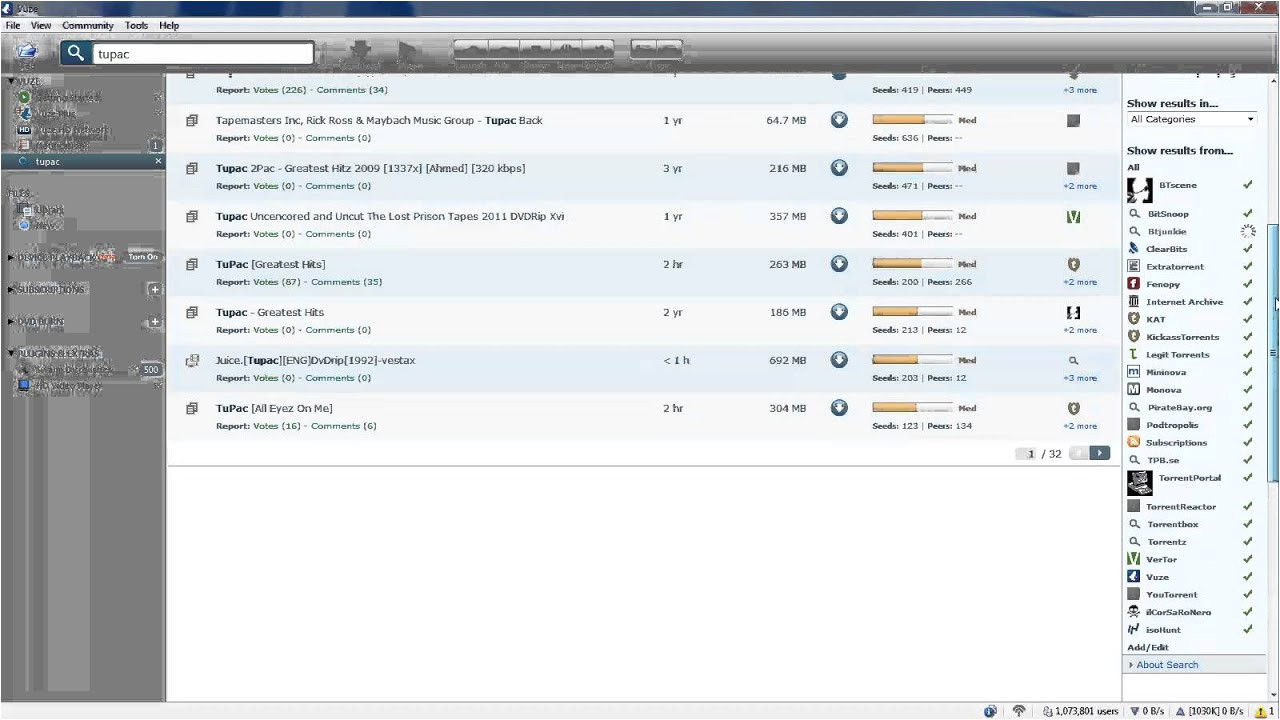Expand +3 more sources for Juice.[Tupac]
The height and width of the screenshot is (720, 1280).
(1080, 378)
